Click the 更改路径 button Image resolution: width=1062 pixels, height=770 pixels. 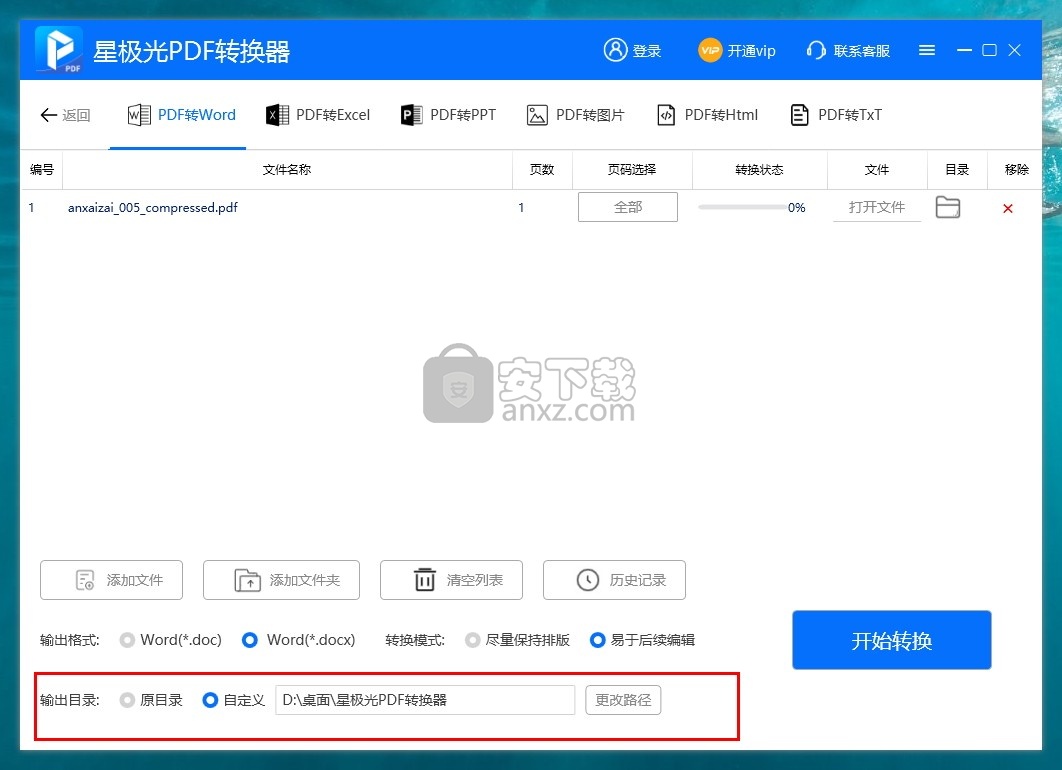point(623,700)
